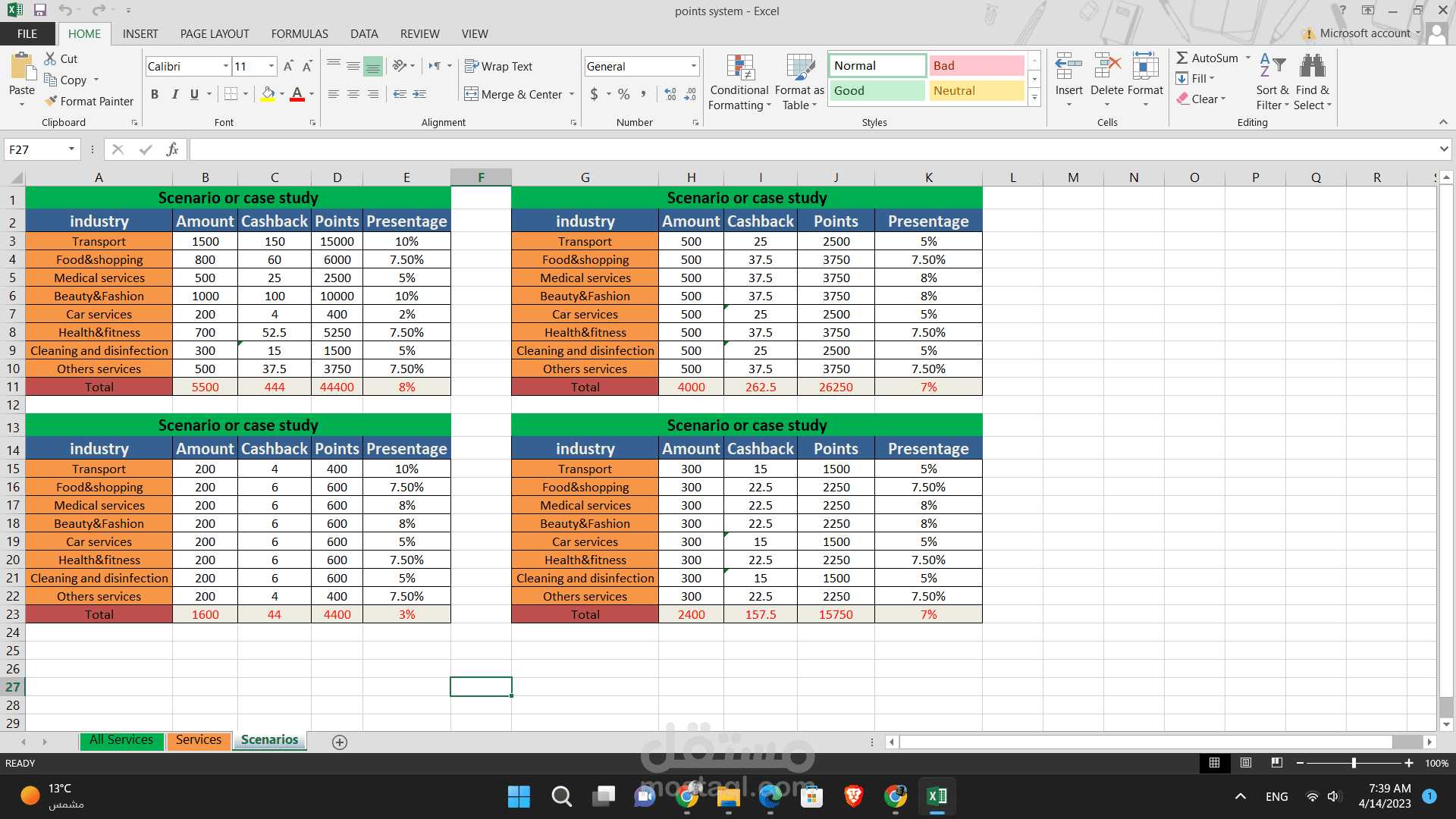Open the font name Calibri dropdown
Screen dimensions: 1456x819
tap(225, 67)
